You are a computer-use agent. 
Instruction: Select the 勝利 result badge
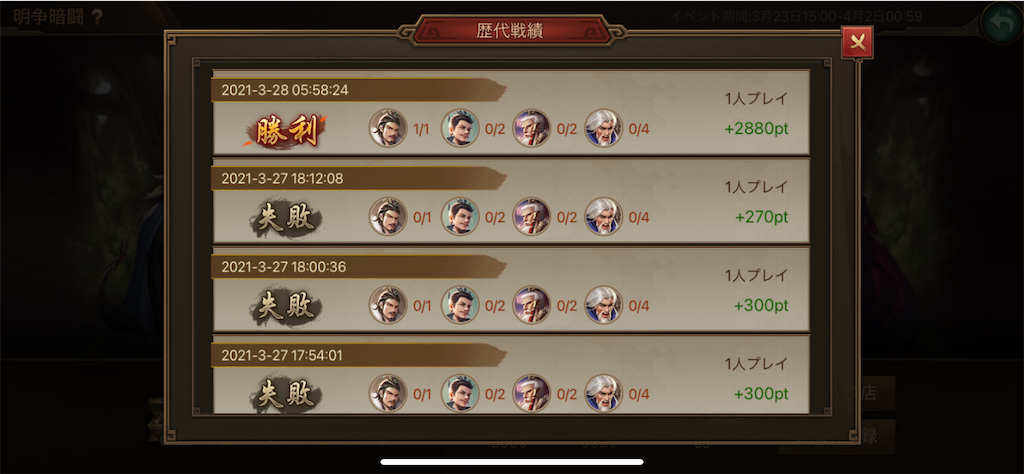pyautogui.click(x=286, y=133)
